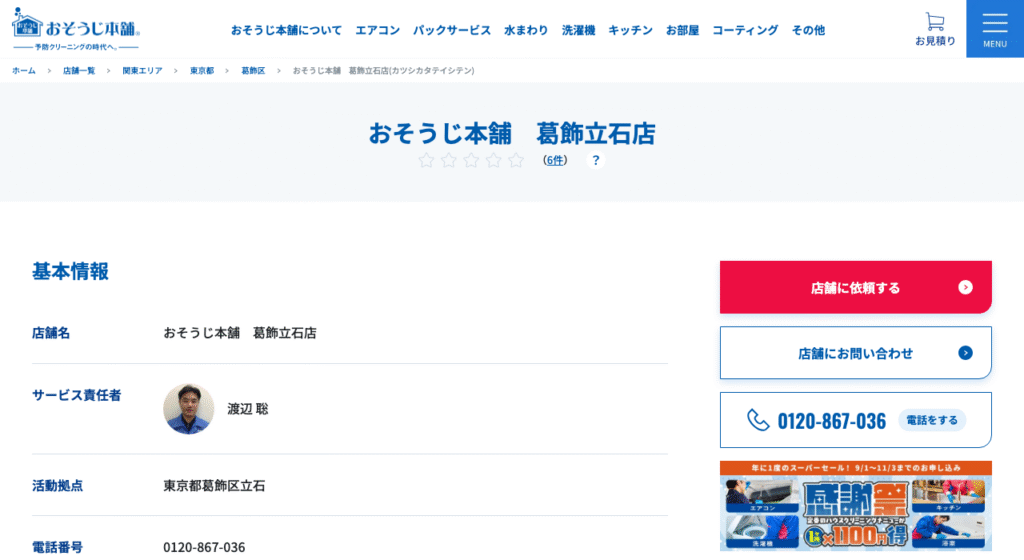
Task: Open the 感謝祭 sale banner
Action: click(856, 506)
